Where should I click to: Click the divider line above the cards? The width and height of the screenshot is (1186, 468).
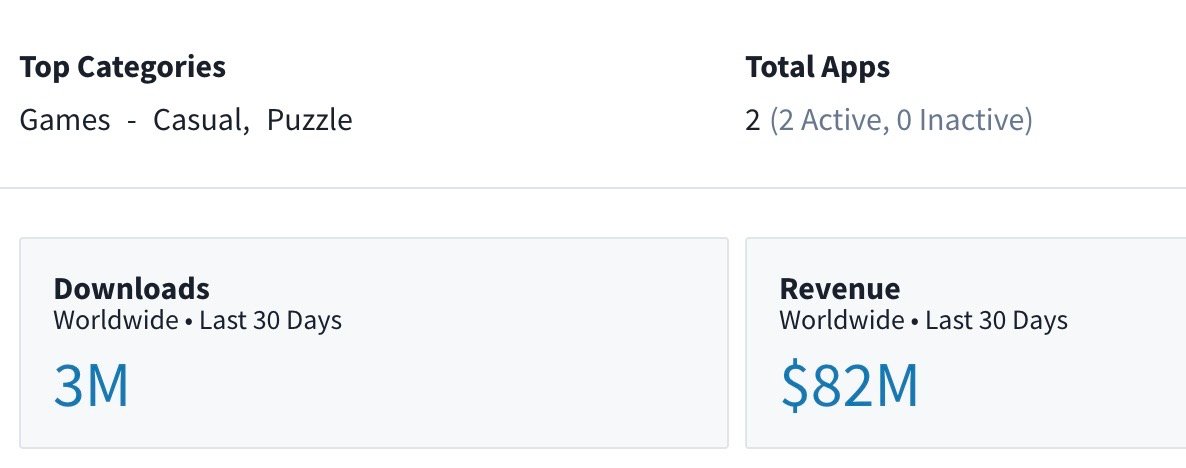tap(593, 188)
